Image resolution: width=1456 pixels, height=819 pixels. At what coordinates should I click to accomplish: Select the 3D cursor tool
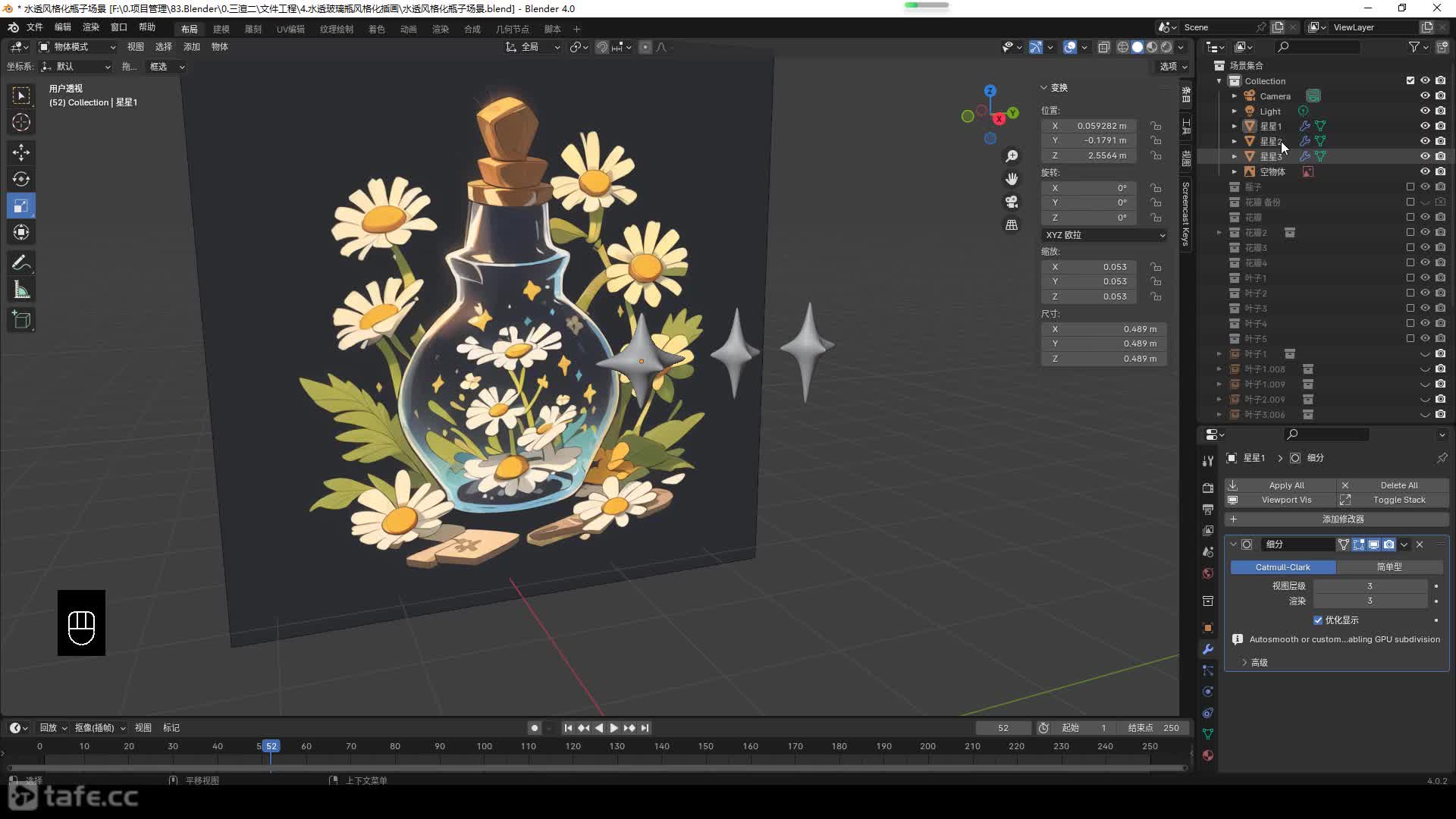(x=21, y=122)
